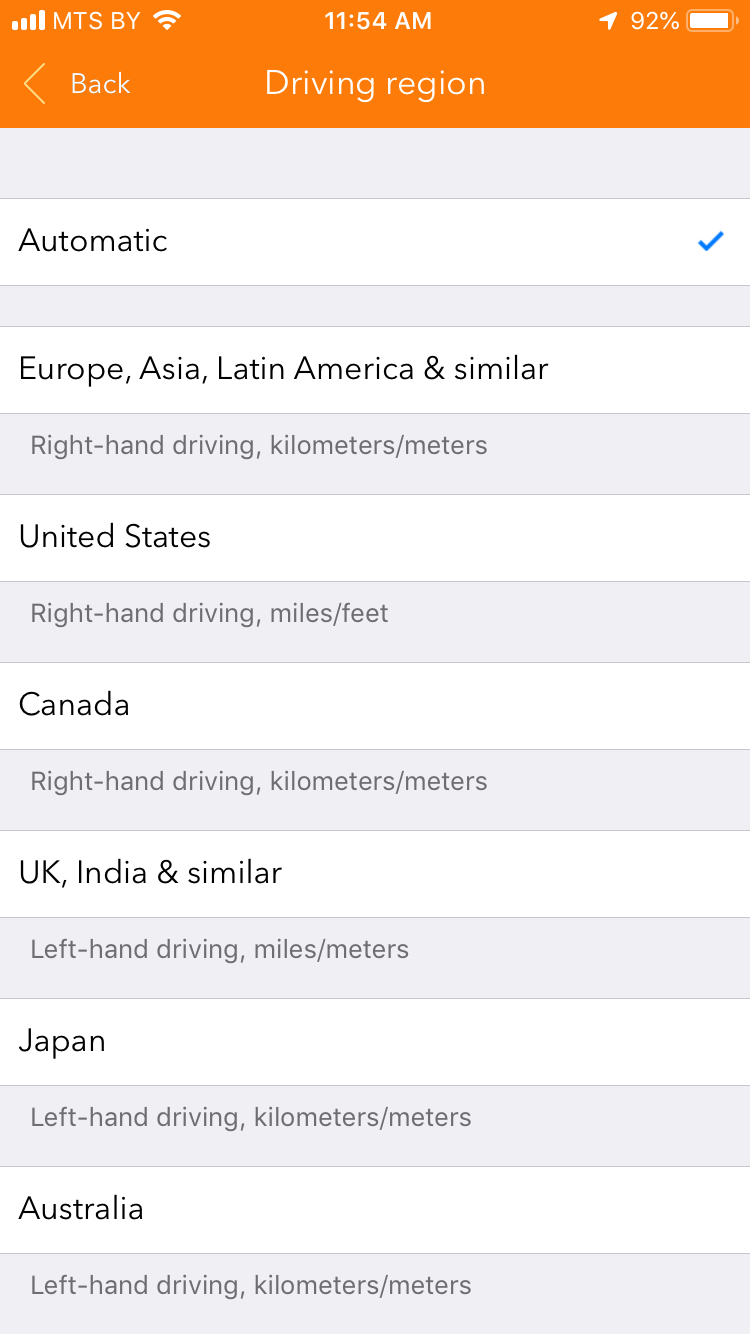This screenshot has width=750, height=1334.
Task: Tap the 11:54 AM clock
Action: 378,21
